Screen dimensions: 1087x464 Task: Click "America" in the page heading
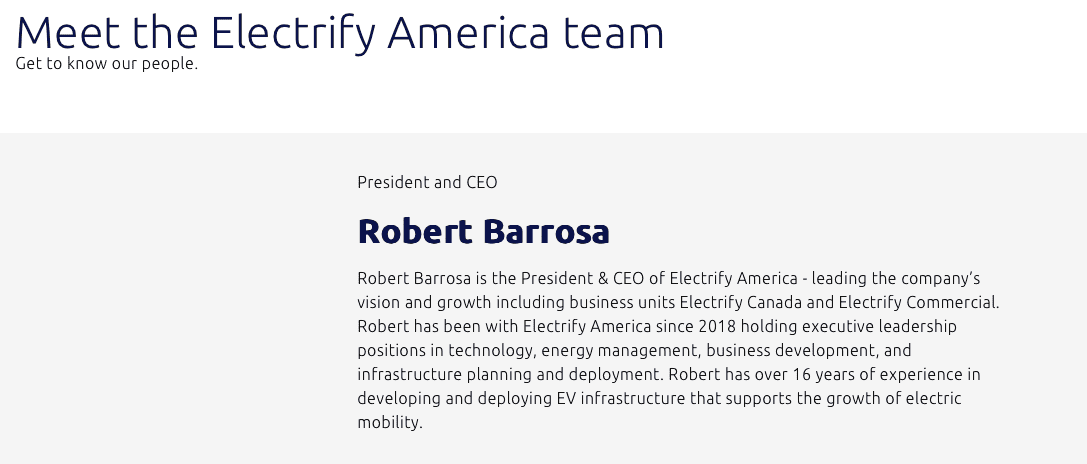pyautogui.click(x=468, y=33)
